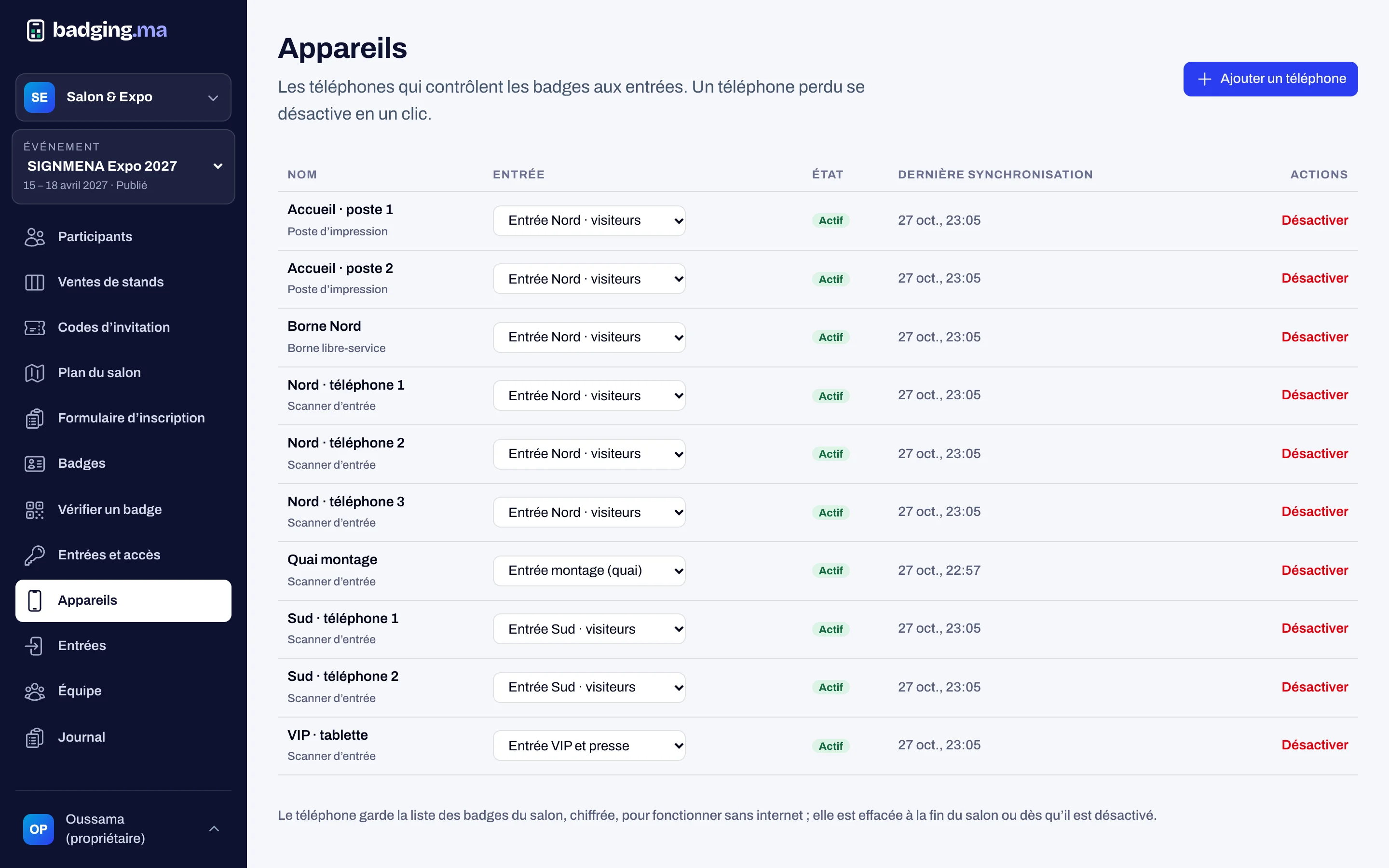Go to the Participants menu item
1389x868 pixels.
123,236
